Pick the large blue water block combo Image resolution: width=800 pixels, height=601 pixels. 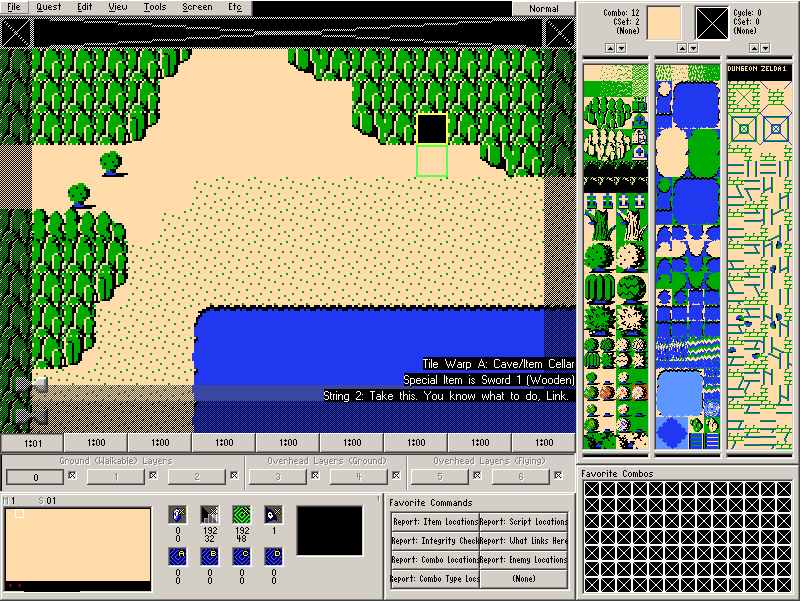click(x=696, y=105)
